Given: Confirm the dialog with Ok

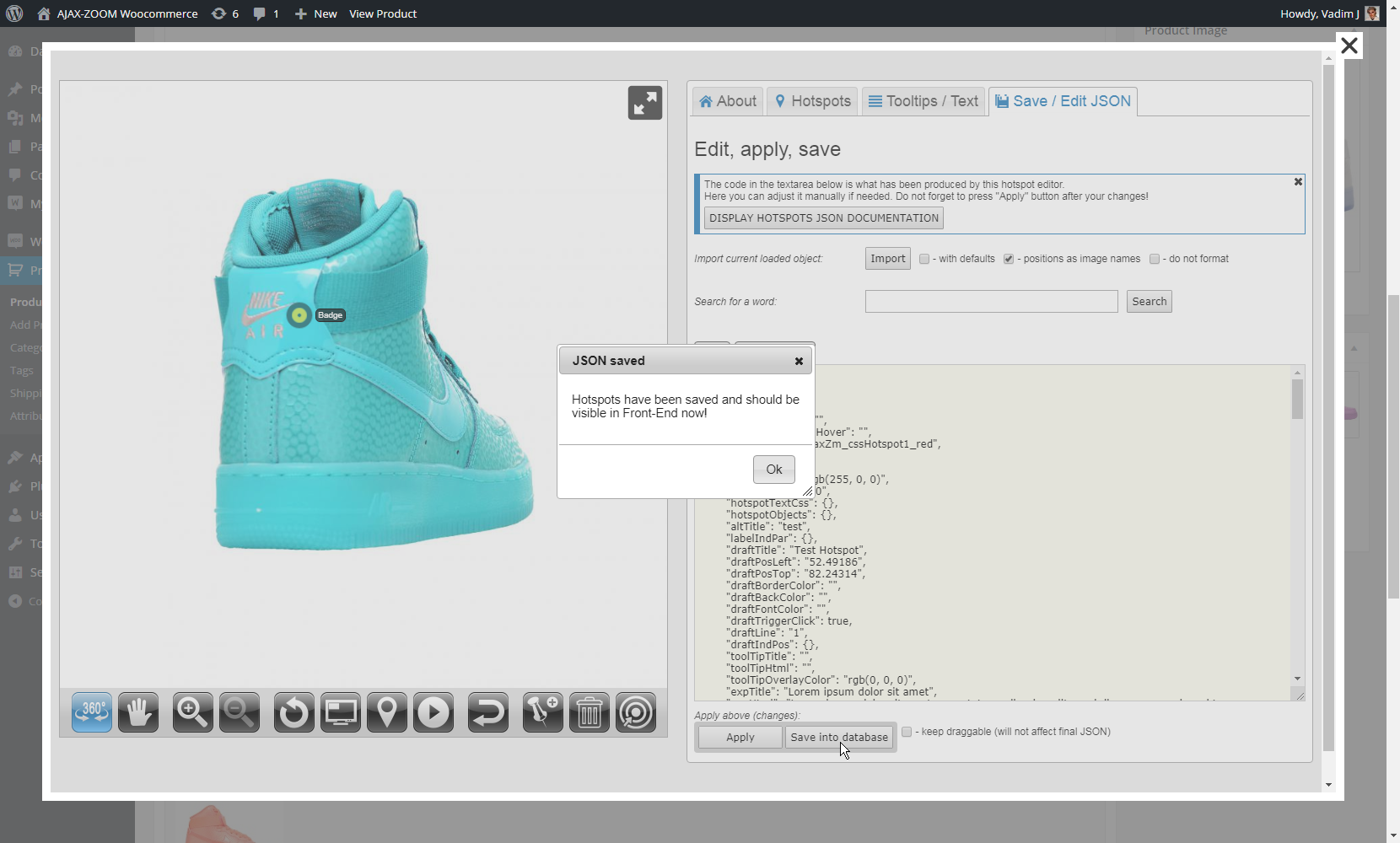Looking at the screenshot, I should coord(774,470).
